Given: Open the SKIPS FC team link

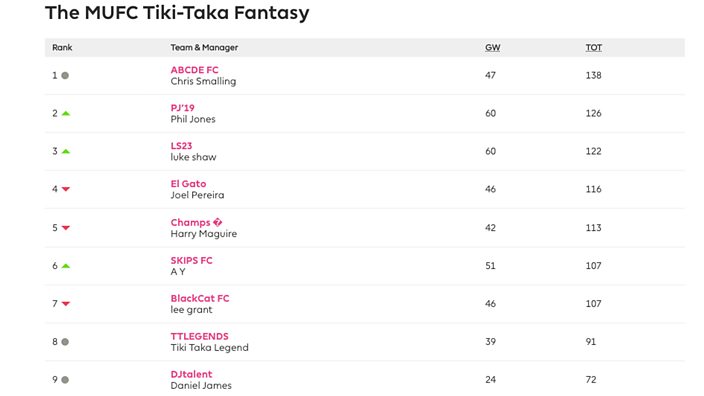Looking at the screenshot, I should (x=191, y=260).
